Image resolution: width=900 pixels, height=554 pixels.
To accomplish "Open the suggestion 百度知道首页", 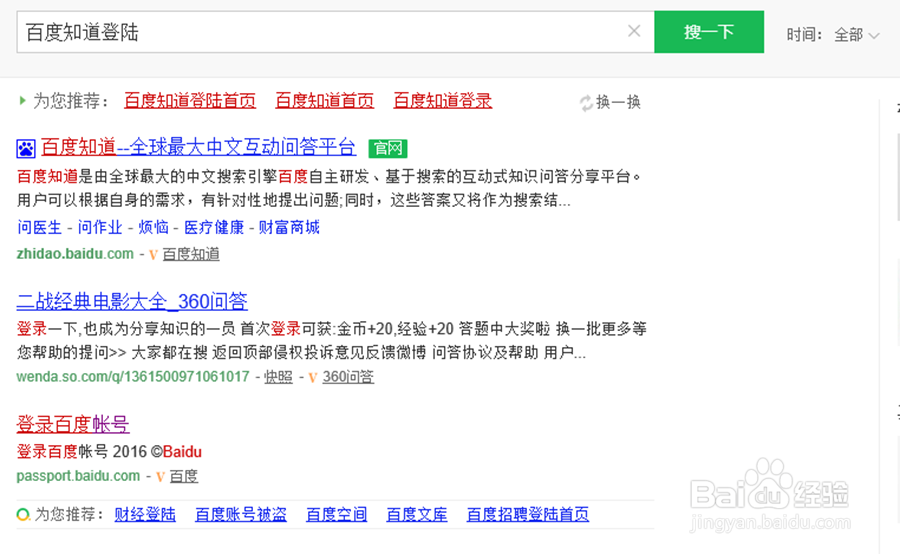I will coord(324,100).
